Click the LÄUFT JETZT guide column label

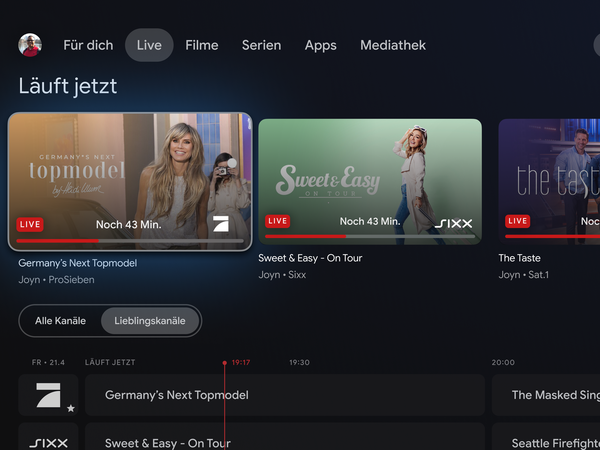110,362
